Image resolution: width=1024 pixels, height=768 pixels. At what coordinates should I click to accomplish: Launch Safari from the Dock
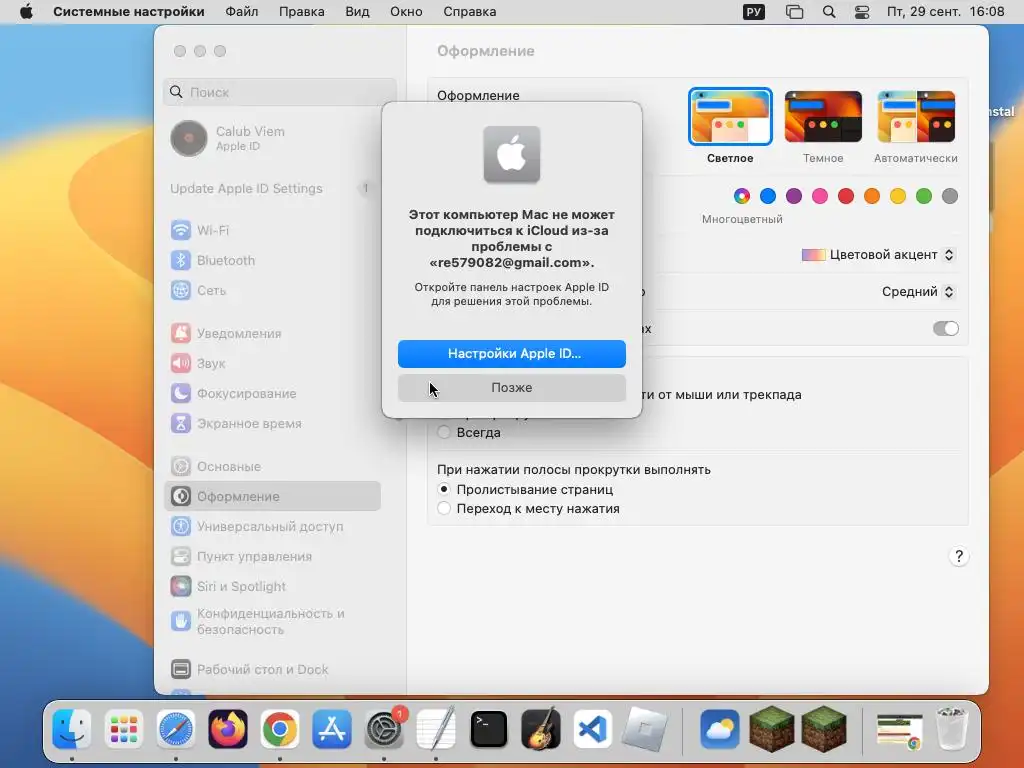(x=176, y=729)
